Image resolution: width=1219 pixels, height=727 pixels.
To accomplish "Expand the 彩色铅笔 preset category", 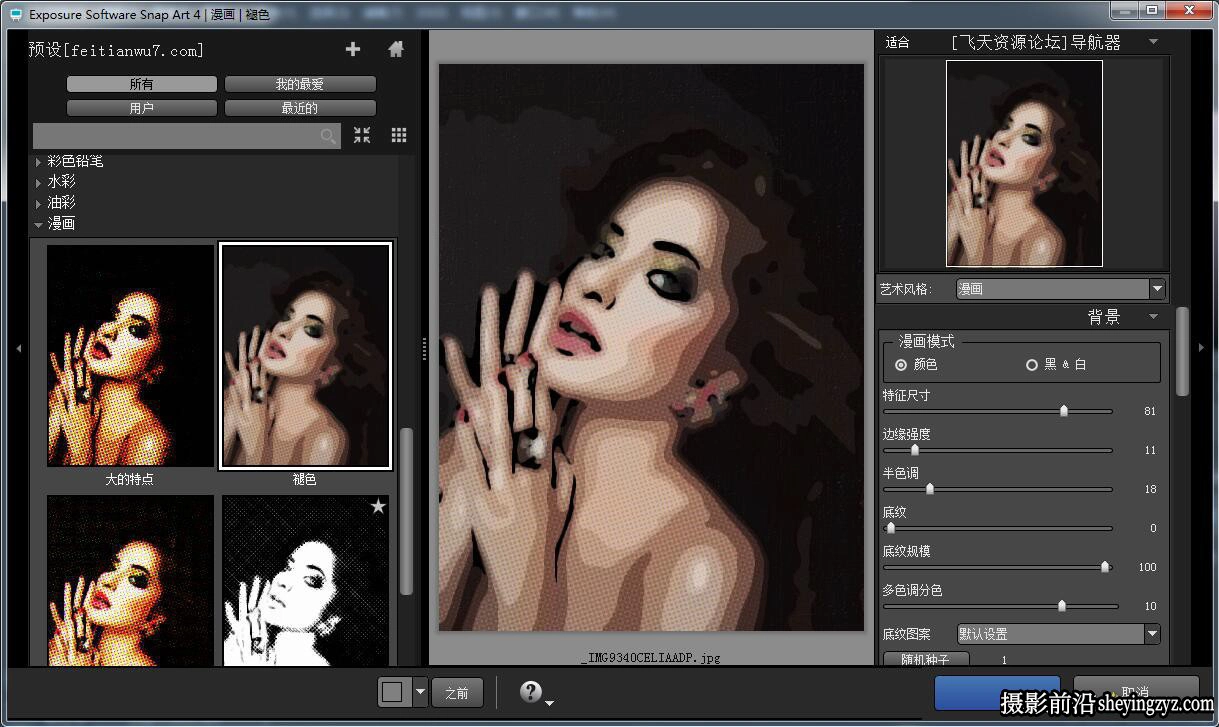I will (x=39, y=161).
